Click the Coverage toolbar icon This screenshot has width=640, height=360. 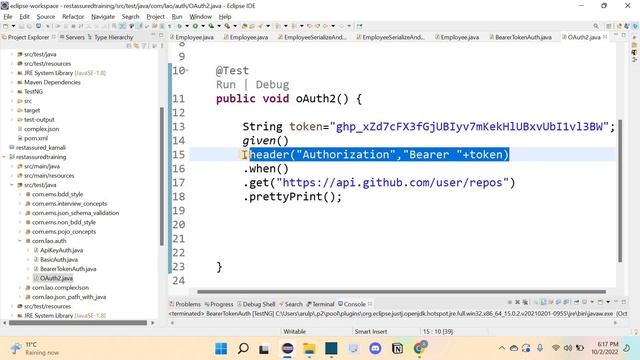[x=211, y=26]
